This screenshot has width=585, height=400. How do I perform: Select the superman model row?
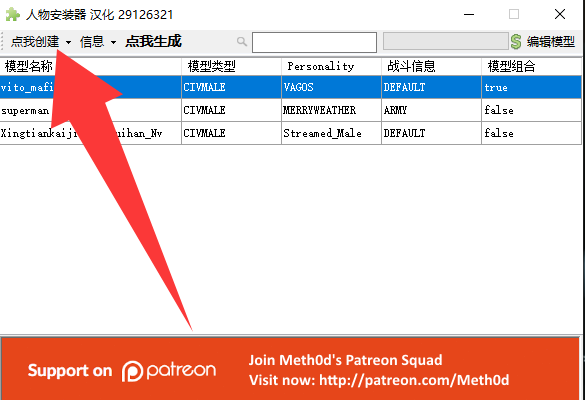coord(291,110)
